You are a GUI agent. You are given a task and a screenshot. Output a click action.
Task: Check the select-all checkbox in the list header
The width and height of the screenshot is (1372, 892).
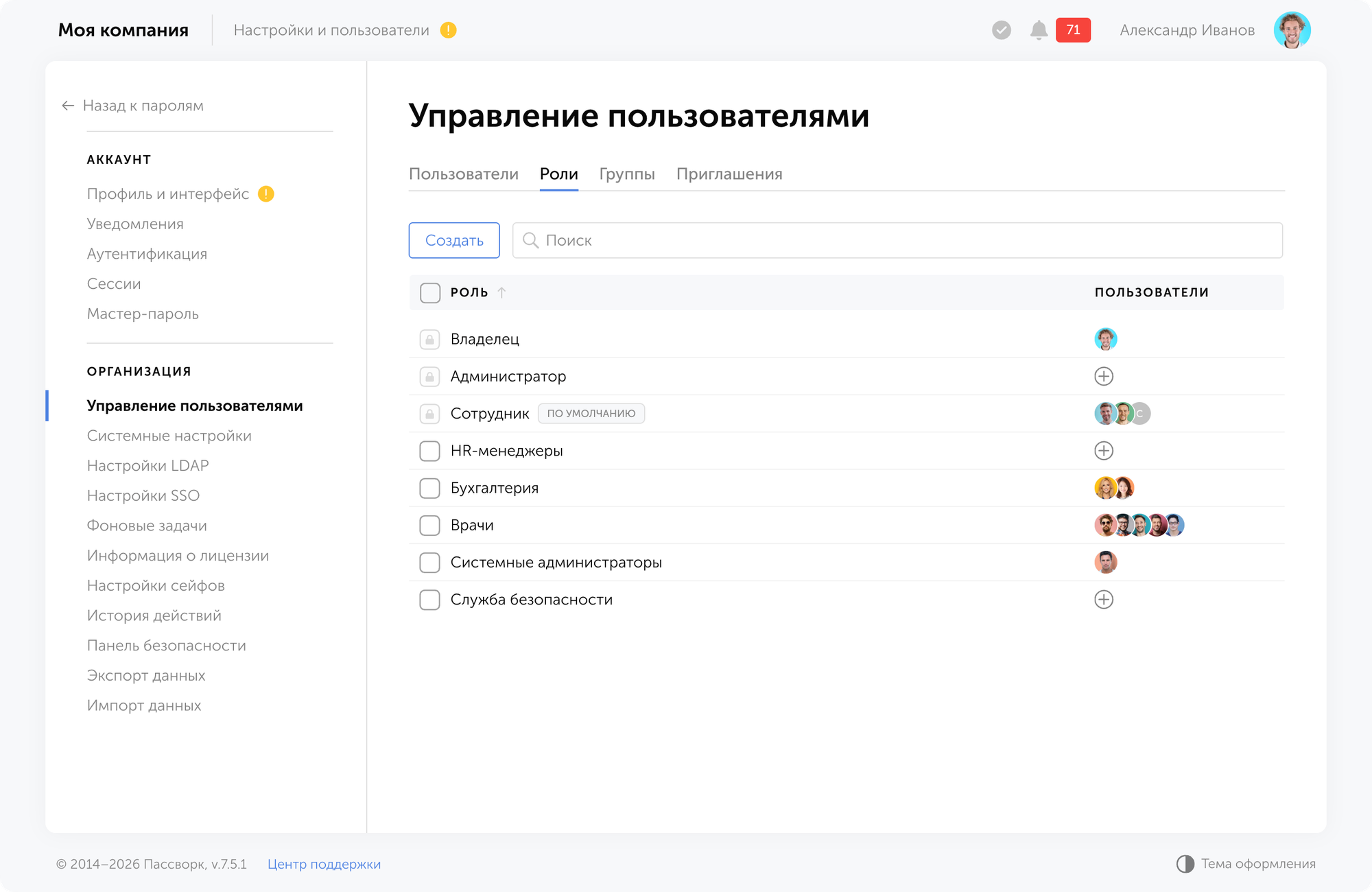(429, 292)
